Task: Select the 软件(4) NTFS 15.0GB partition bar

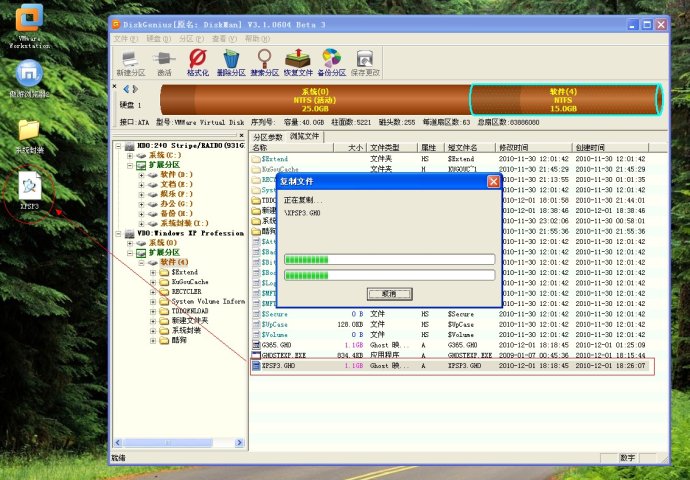Action: (x=566, y=100)
